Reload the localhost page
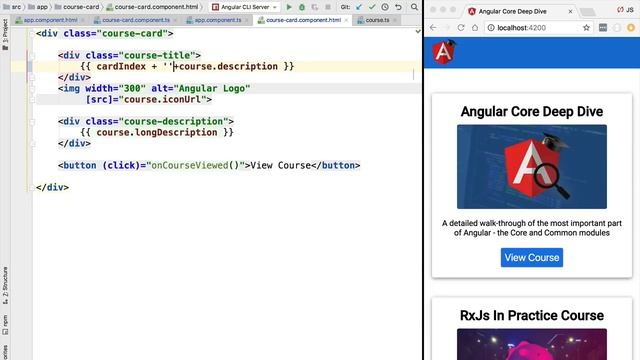640x360 pixels. coord(461,28)
